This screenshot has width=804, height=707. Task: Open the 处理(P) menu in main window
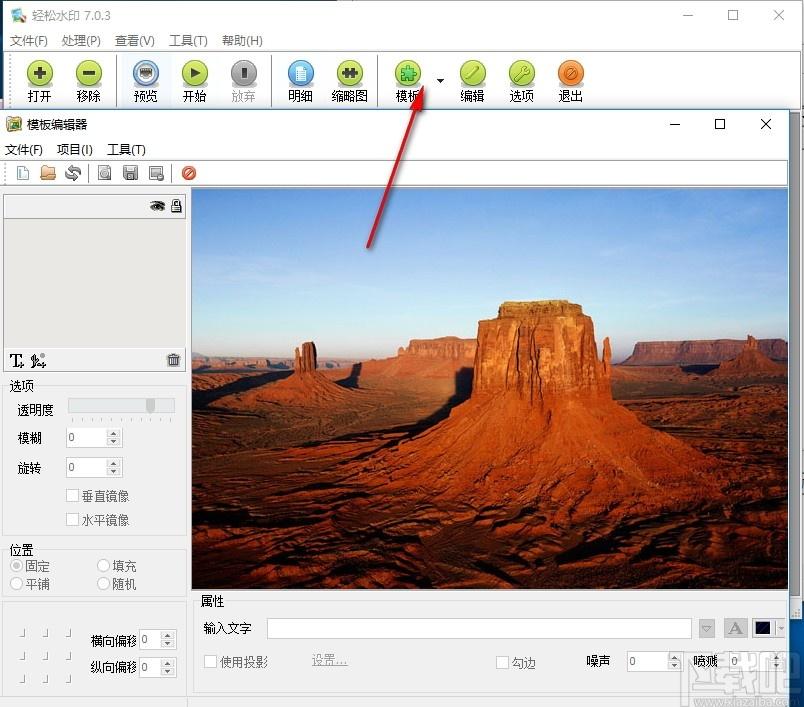tap(81, 41)
